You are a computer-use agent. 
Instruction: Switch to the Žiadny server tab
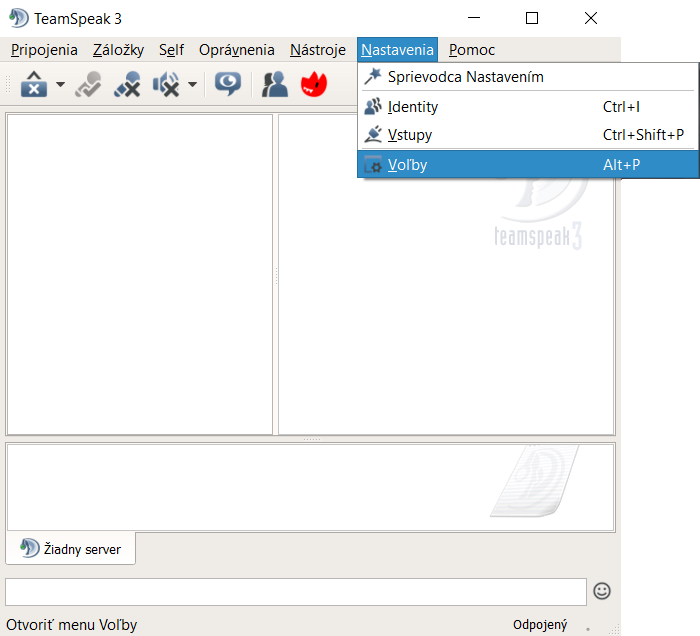pyautogui.click(x=71, y=549)
